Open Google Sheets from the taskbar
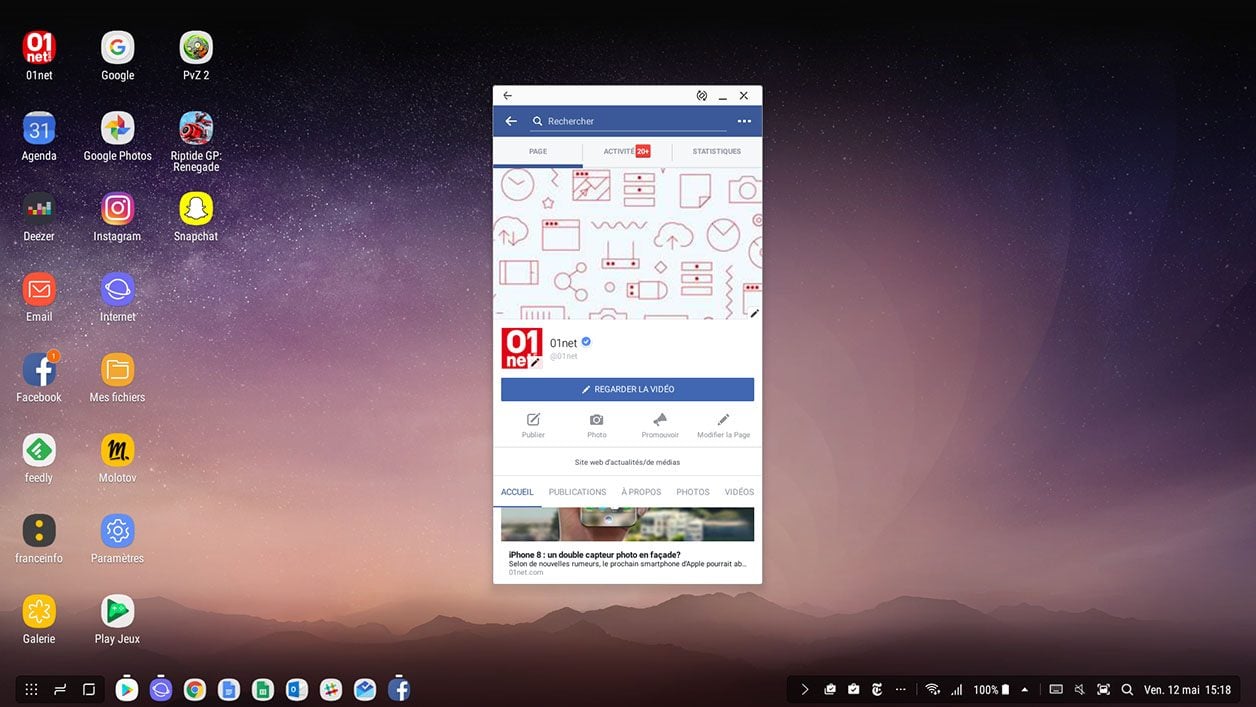The image size is (1256, 707). tap(263, 689)
